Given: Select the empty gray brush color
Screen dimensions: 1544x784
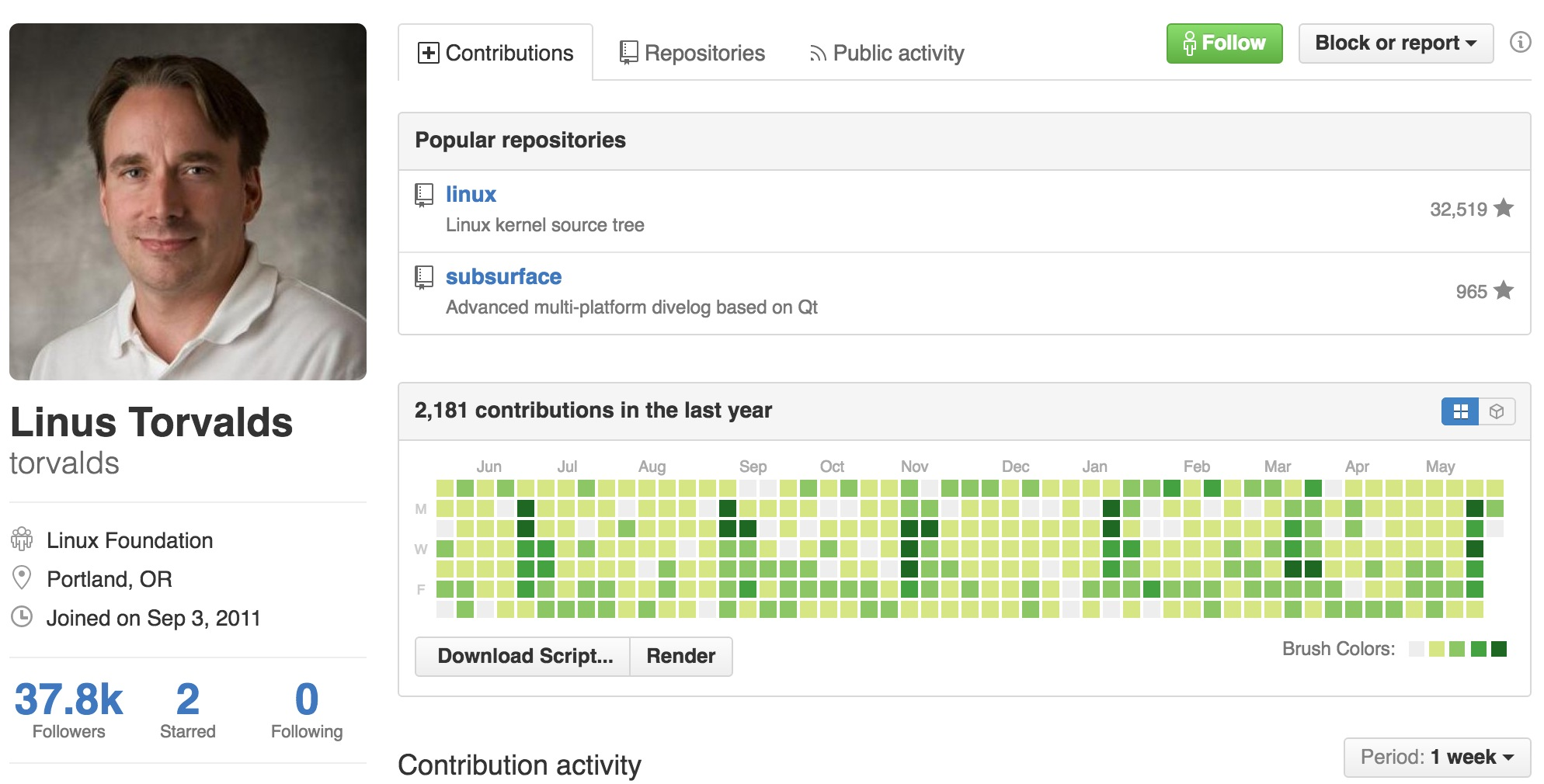Looking at the screenshot, I should 1416,649.
